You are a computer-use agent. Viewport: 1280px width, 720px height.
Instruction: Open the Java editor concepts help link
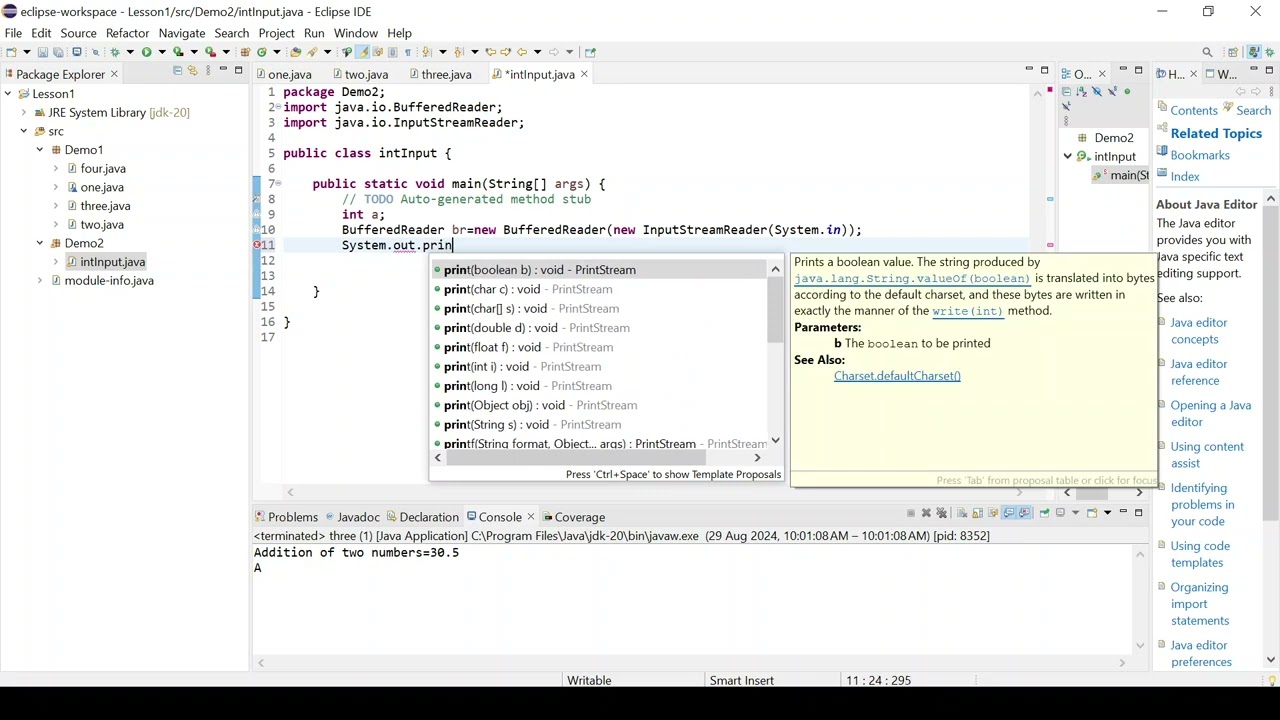[x=1198, y=331]
